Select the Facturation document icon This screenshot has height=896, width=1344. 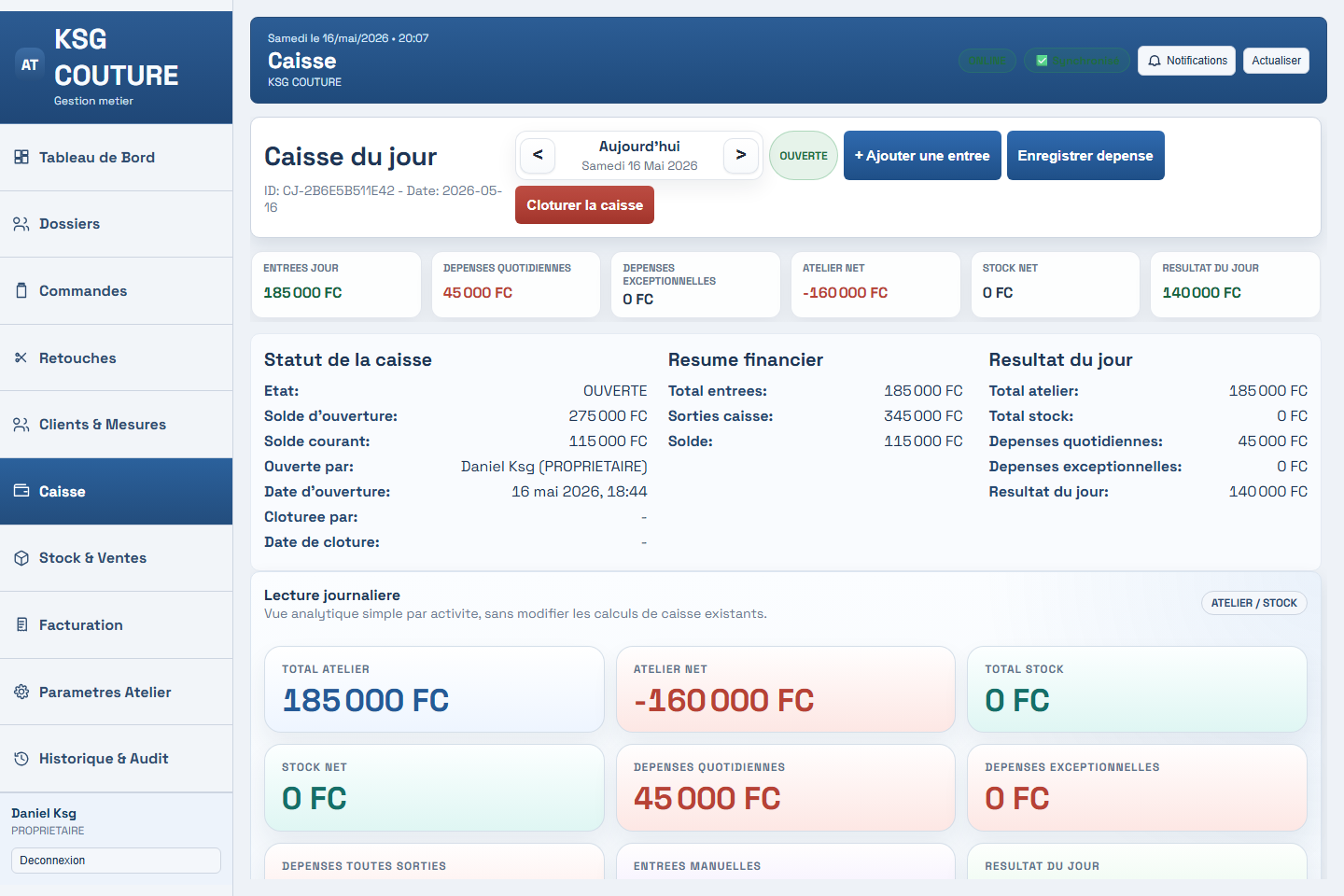point(21,624)
